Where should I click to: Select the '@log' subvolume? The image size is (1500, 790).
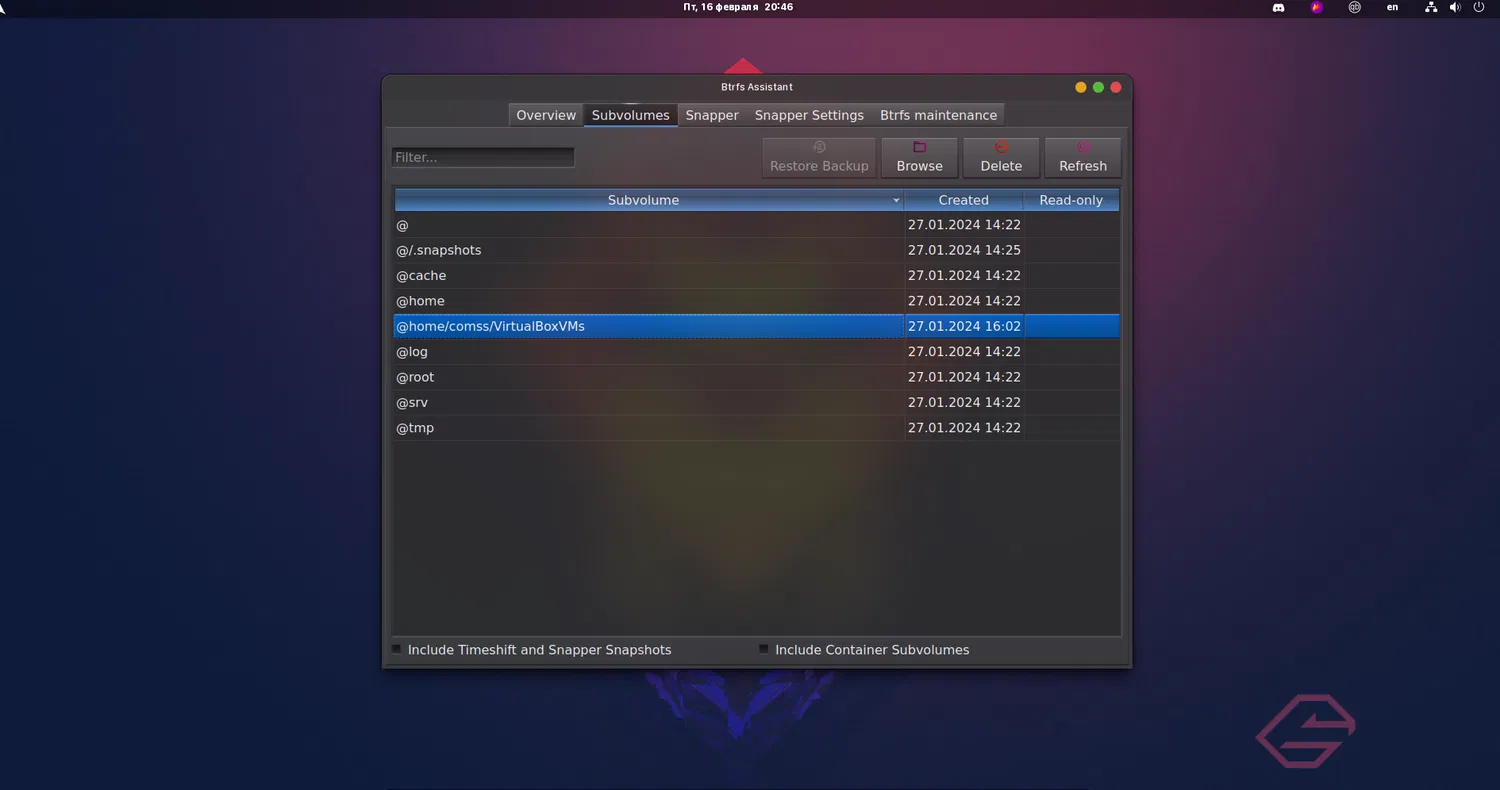tap(757, 352)
